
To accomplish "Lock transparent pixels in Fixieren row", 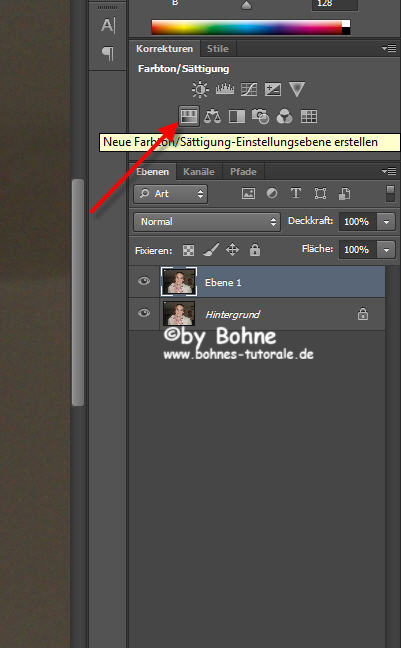I will click(x=189, y=250).
